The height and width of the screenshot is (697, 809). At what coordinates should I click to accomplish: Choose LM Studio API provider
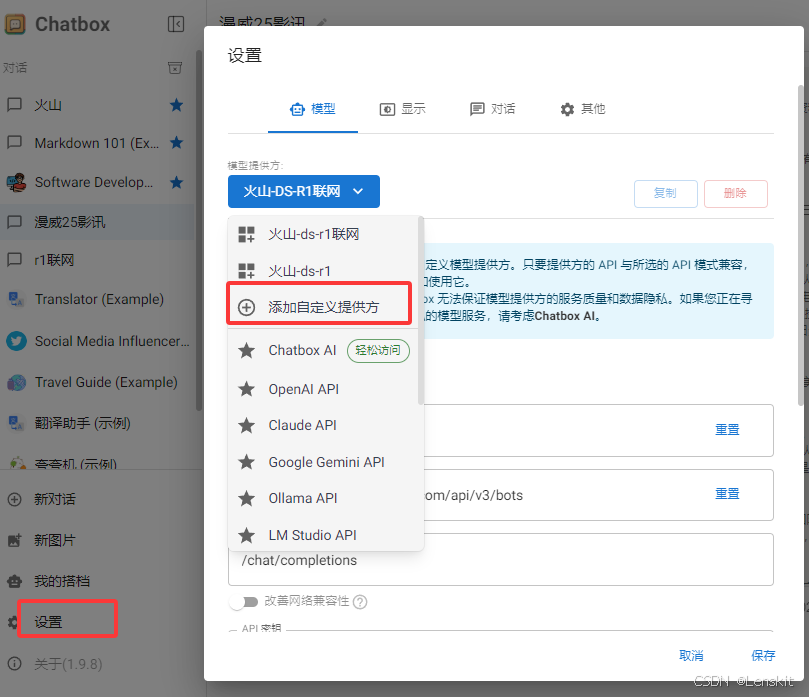click(323, 535)
